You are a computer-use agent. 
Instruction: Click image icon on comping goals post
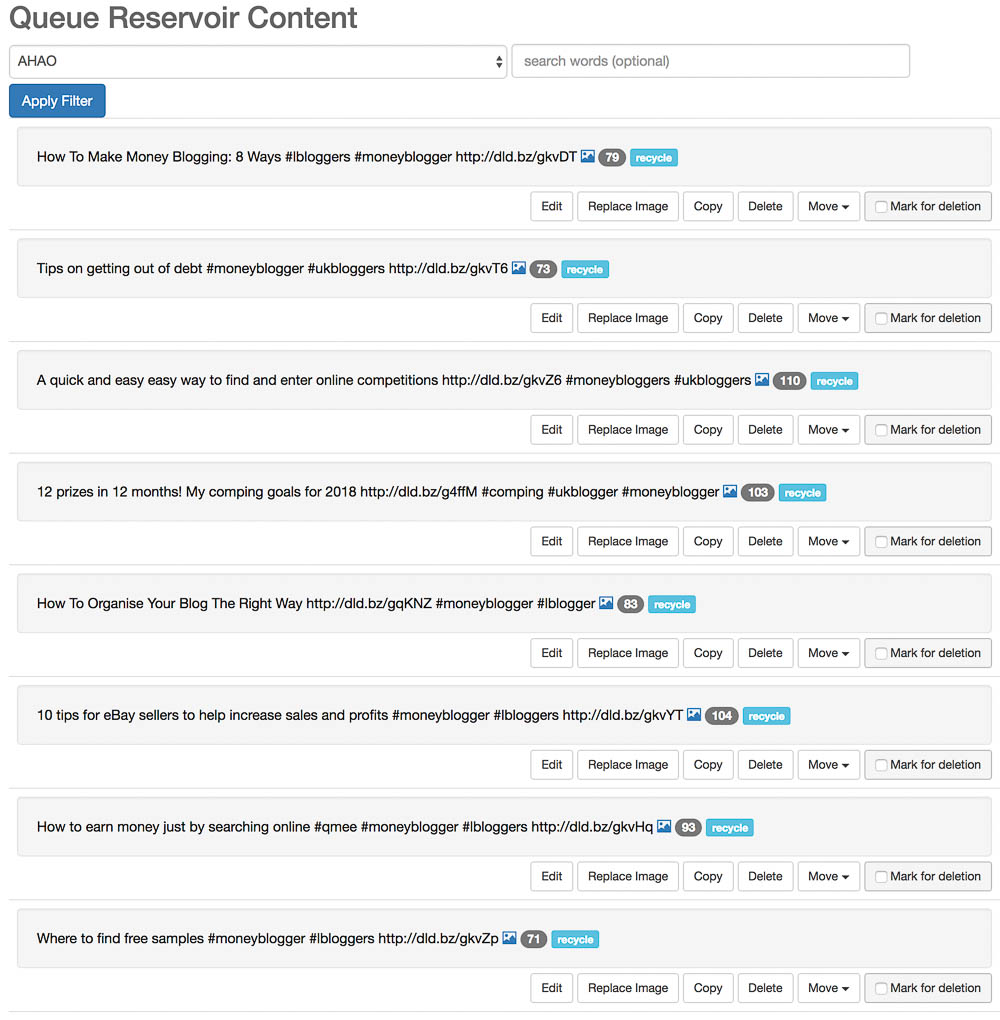tap(730, 492)
